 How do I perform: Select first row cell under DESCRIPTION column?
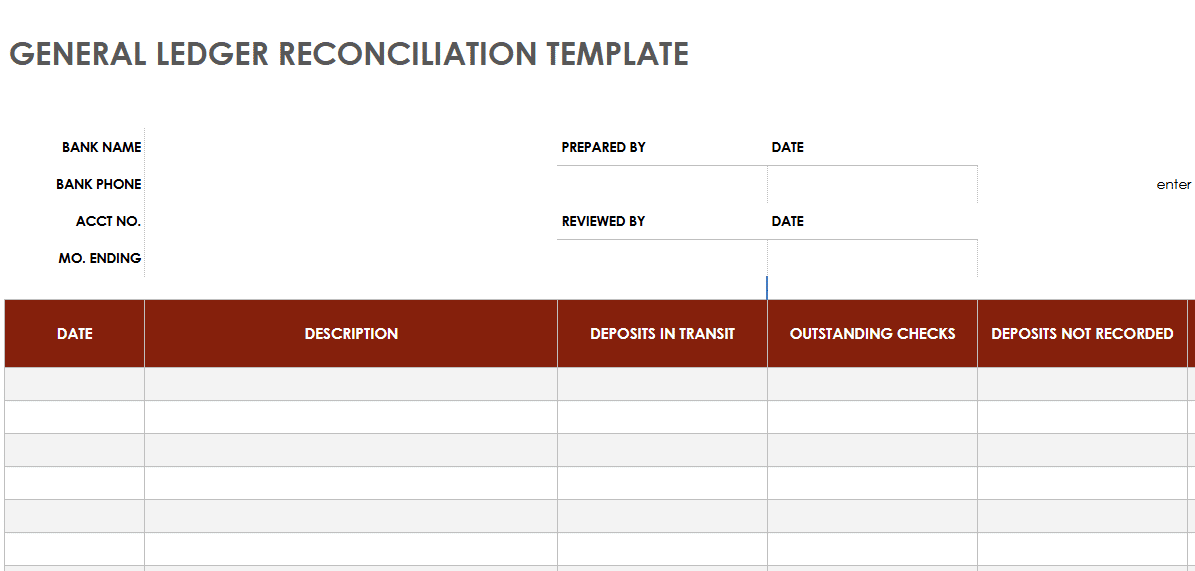pyautogui.click(x=351, y=384)
